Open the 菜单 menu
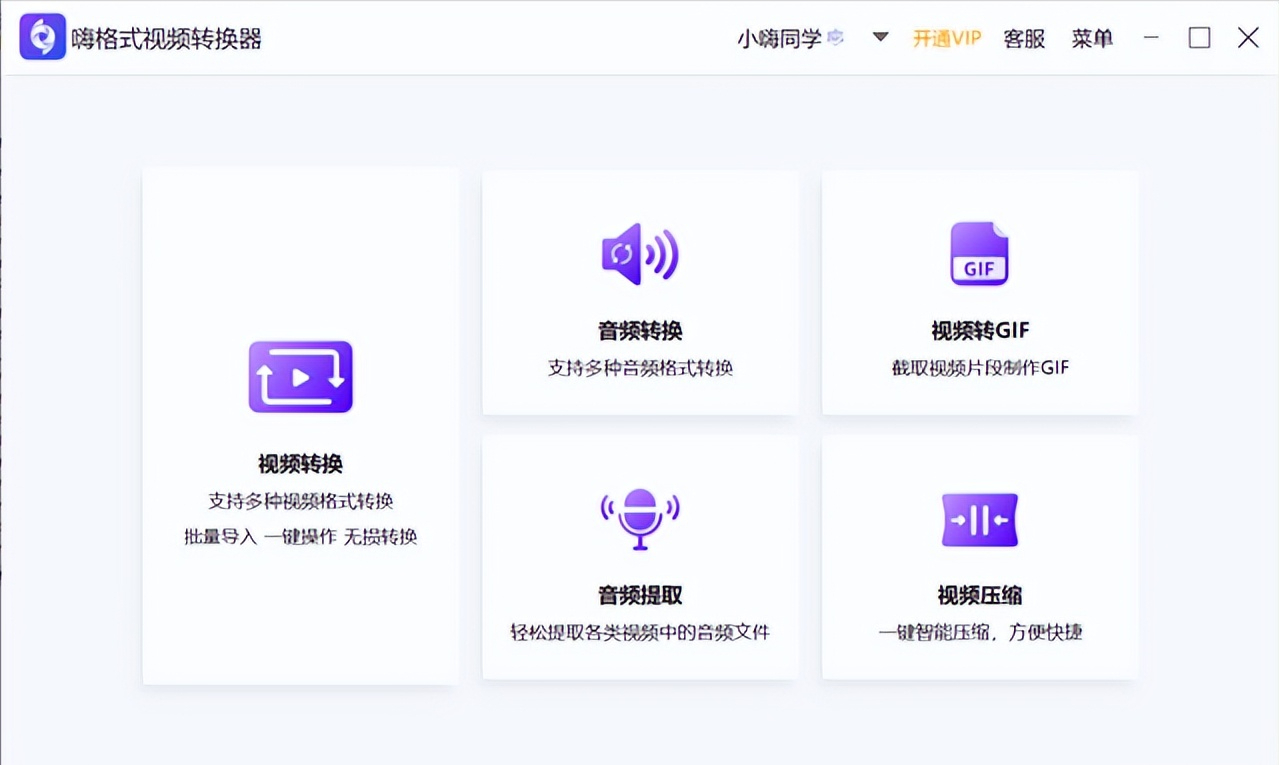 click(1092, 38)
